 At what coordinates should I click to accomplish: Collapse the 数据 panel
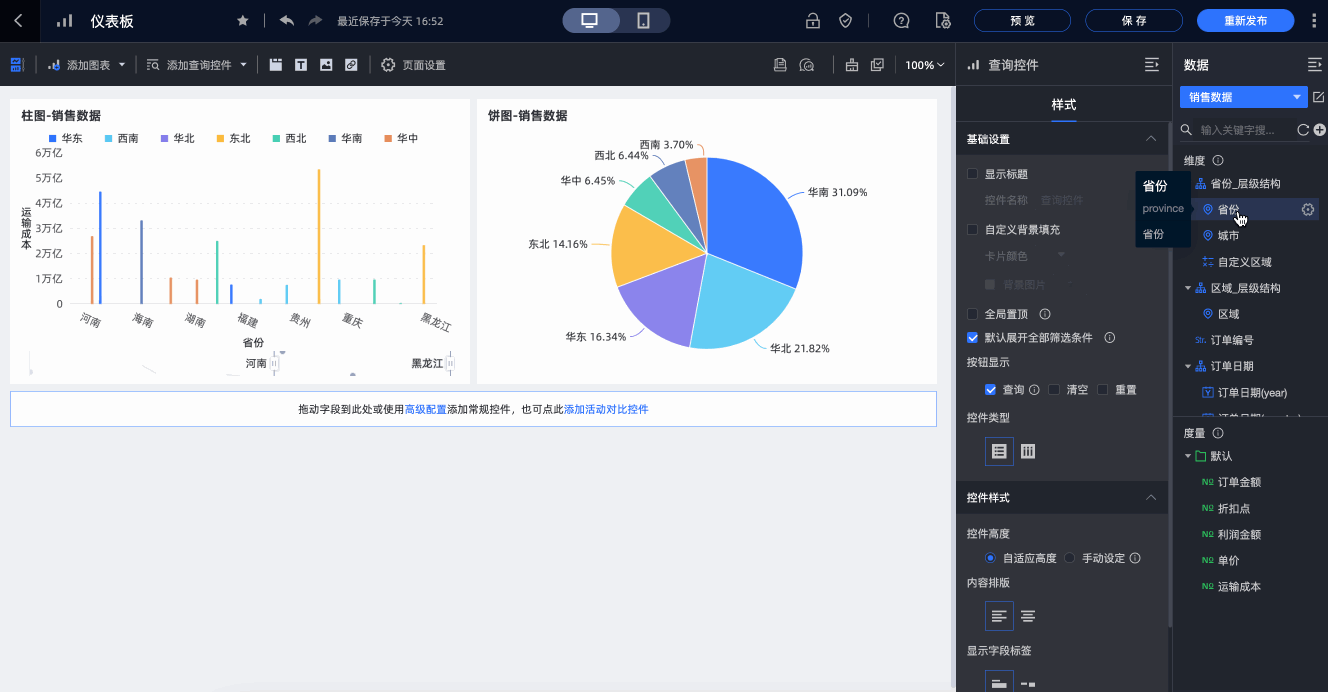point(1315,65)
